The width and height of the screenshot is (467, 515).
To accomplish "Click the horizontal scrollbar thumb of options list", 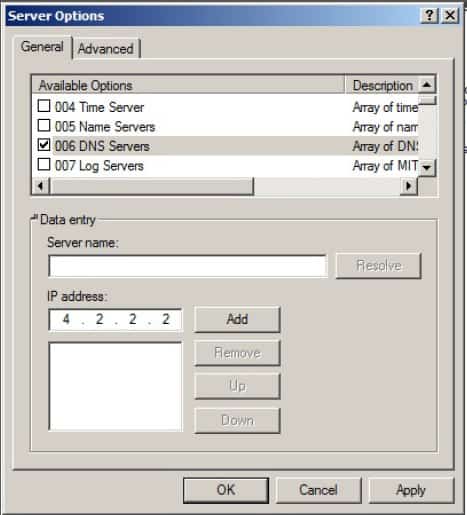I will tap(152, 186).
